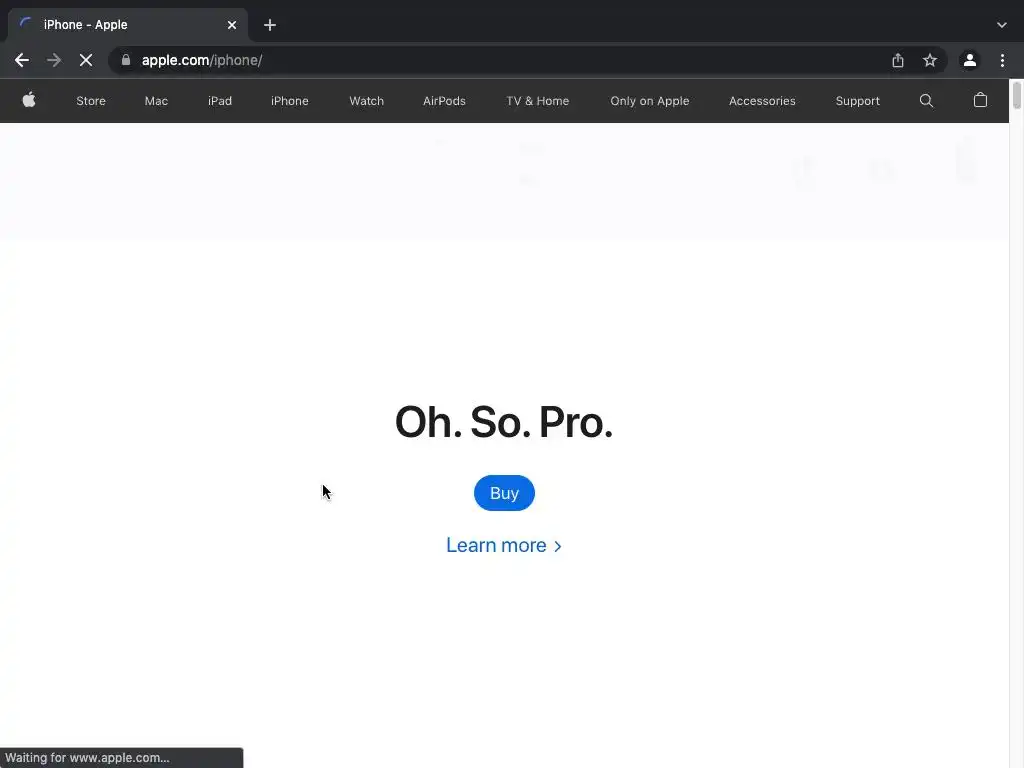Open the Apple site search icon
This screenshot has height=768, width=1024.
point(926,101)
